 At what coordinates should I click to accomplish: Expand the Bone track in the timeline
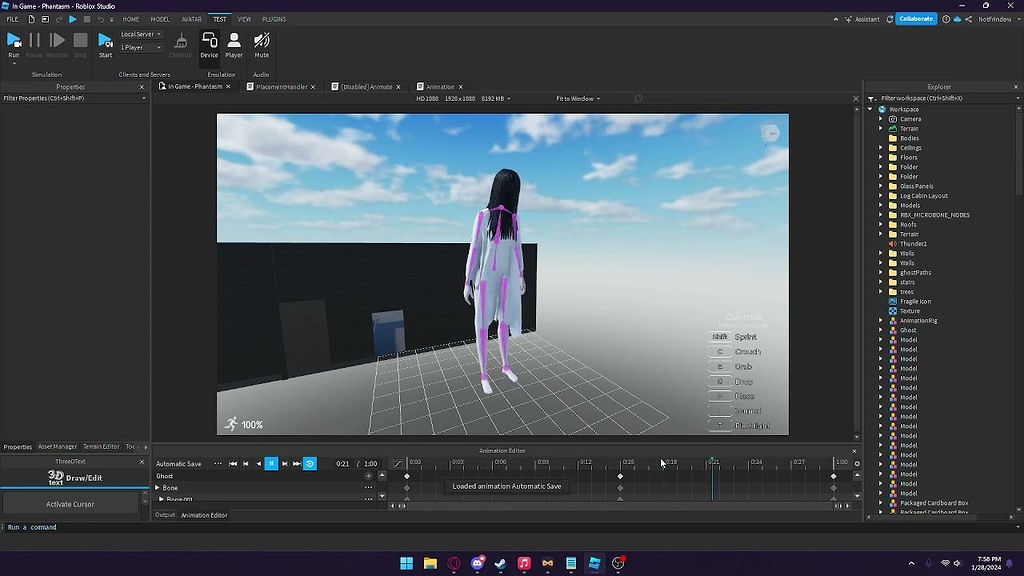coord(157,488)
